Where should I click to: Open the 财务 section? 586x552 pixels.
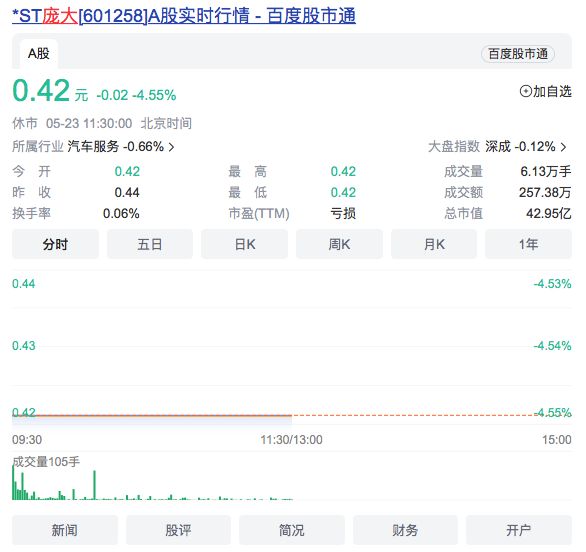tap(405, 530)
